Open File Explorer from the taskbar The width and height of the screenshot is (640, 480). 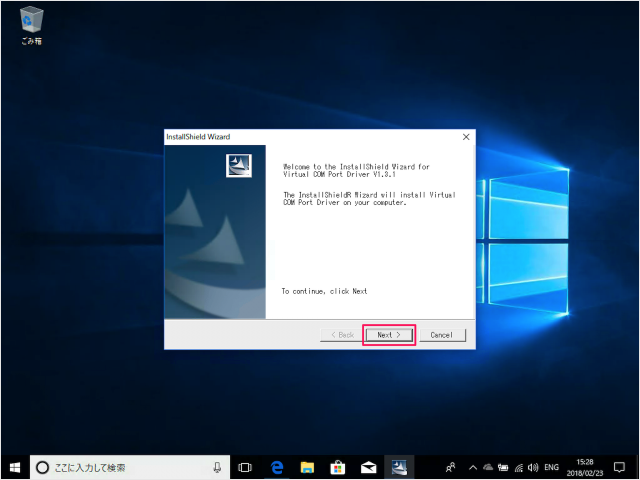click(307, 467)
